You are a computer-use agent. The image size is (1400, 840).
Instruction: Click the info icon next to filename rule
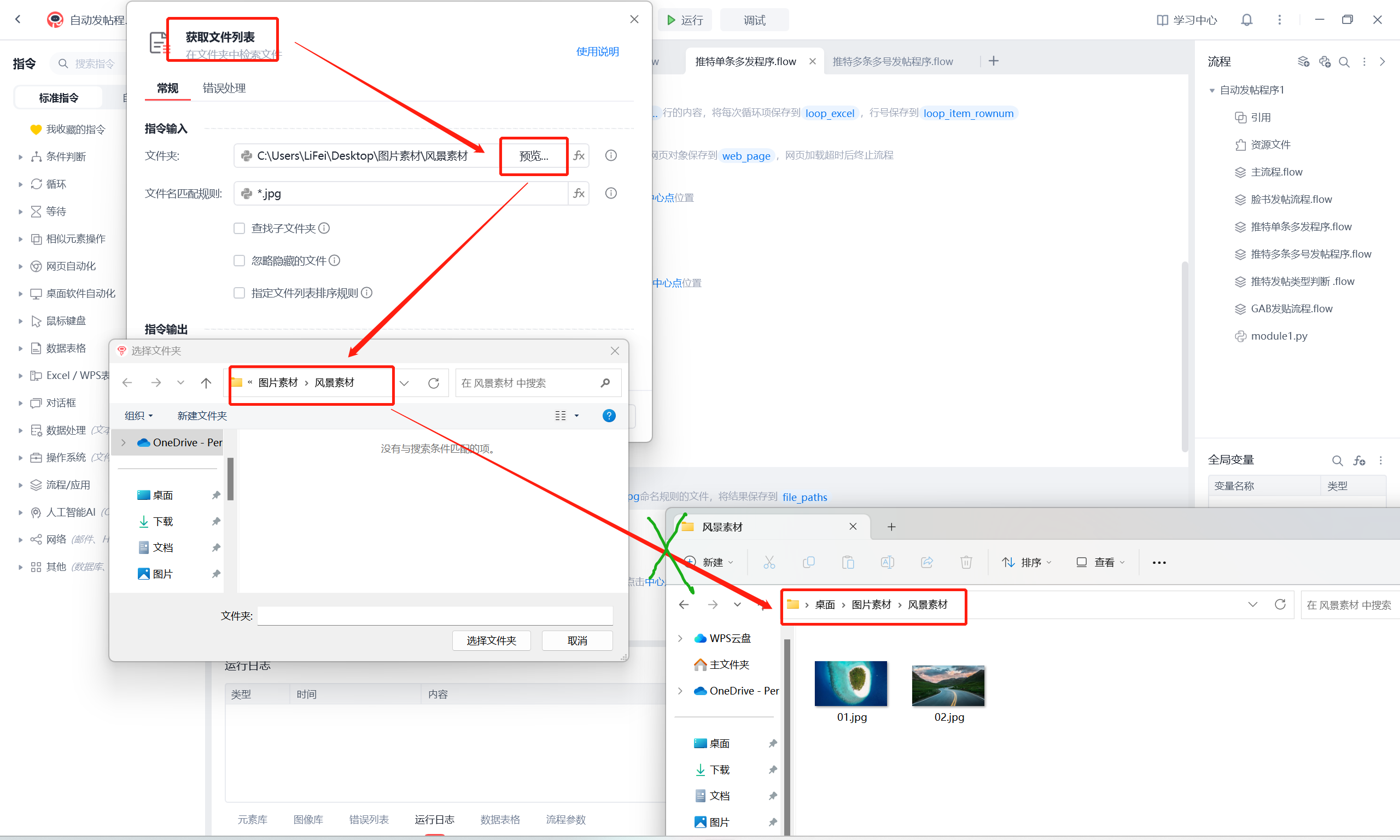[611, 194]
